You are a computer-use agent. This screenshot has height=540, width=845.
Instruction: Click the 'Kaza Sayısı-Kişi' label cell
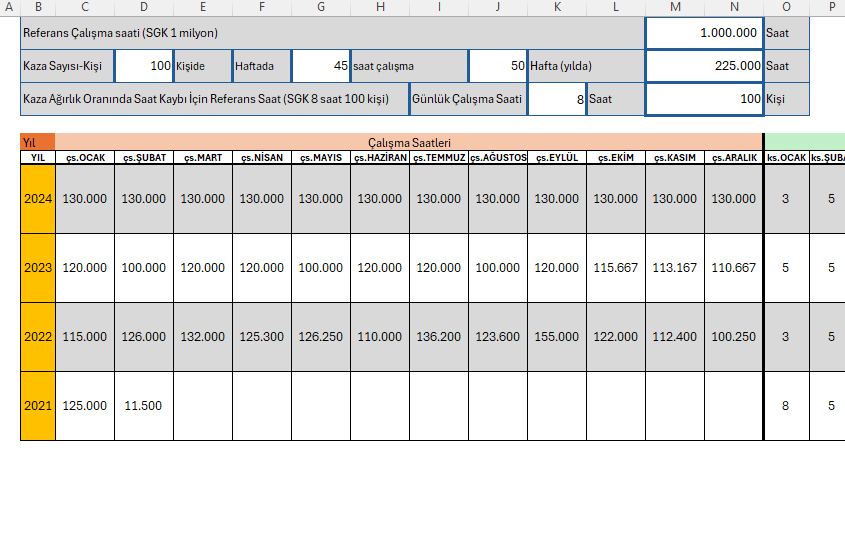[x=67, y=66]
